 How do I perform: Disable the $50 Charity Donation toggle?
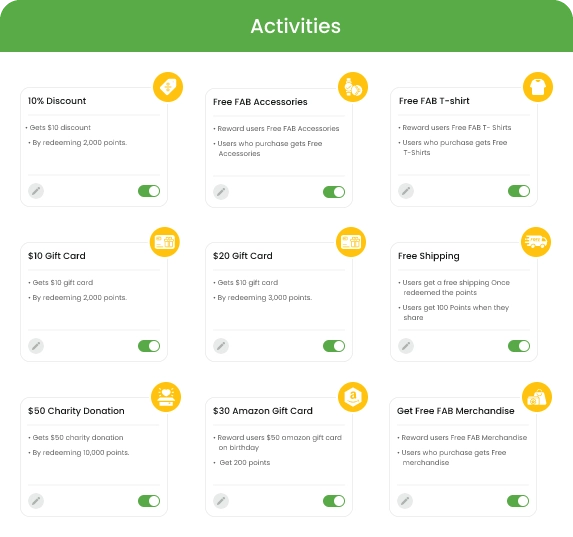(x=149, y=501)
